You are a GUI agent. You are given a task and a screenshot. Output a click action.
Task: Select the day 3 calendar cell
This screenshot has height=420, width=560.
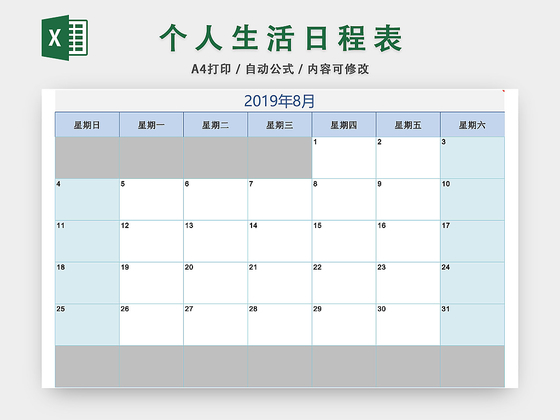click(472, 158)
